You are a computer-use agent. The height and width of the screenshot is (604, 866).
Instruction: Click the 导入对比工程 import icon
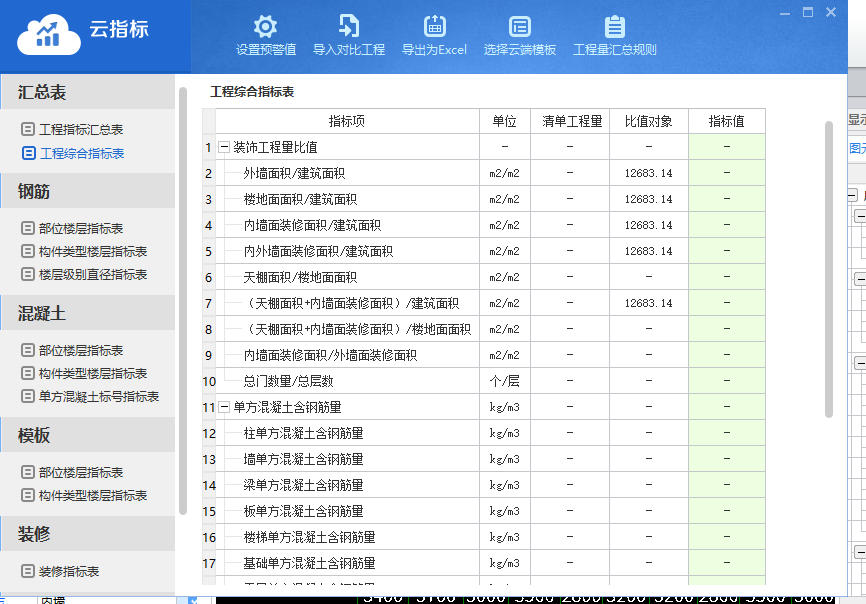(x=349, y=27)
